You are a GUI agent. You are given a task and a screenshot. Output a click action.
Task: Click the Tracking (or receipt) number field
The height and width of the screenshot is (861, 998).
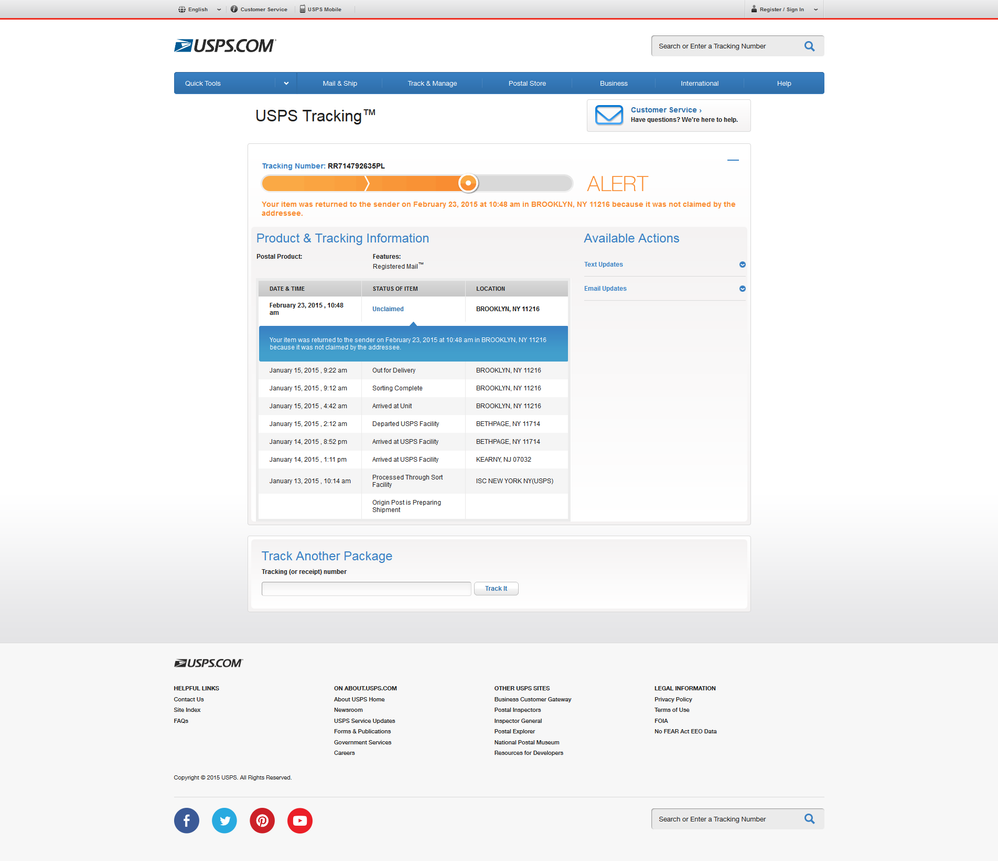(x=366, y=589)
